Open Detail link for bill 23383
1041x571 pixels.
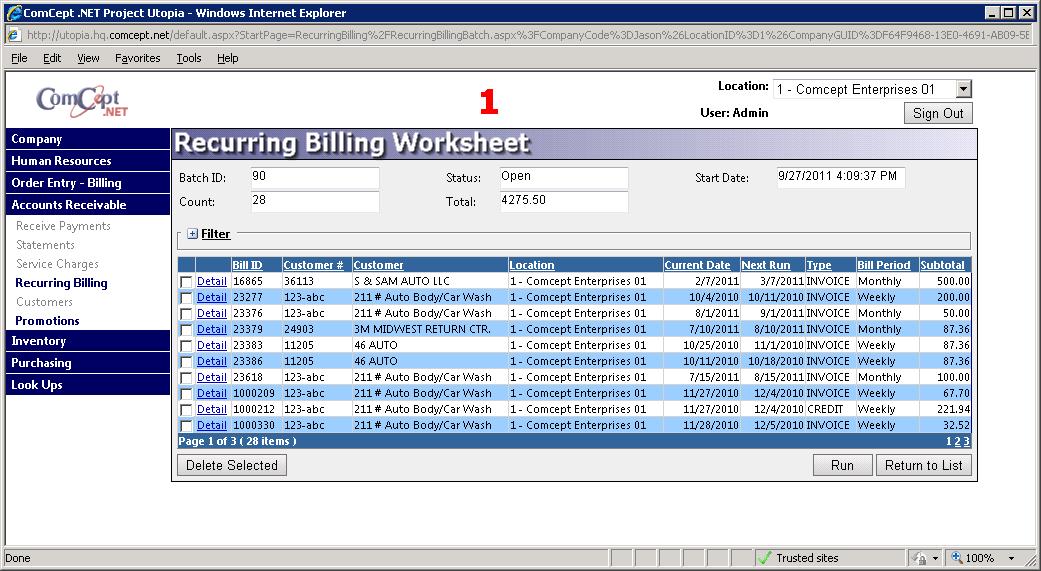tap(211, 346)
